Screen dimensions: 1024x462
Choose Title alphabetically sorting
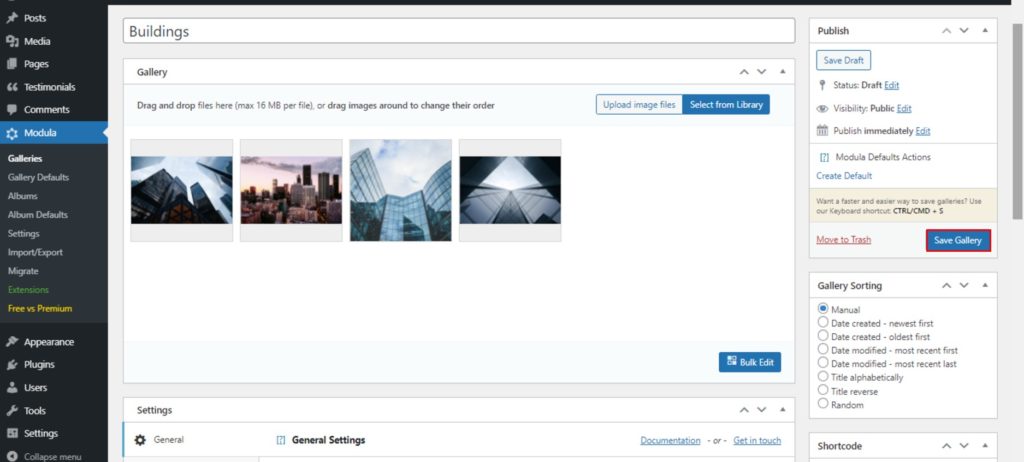pyautogui.click(x=823, y=378)
